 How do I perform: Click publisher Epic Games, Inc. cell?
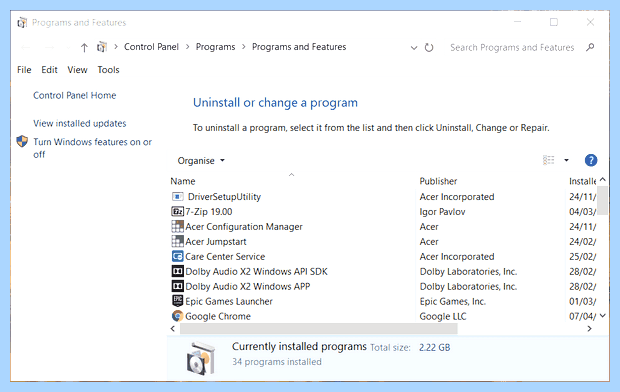452,301
